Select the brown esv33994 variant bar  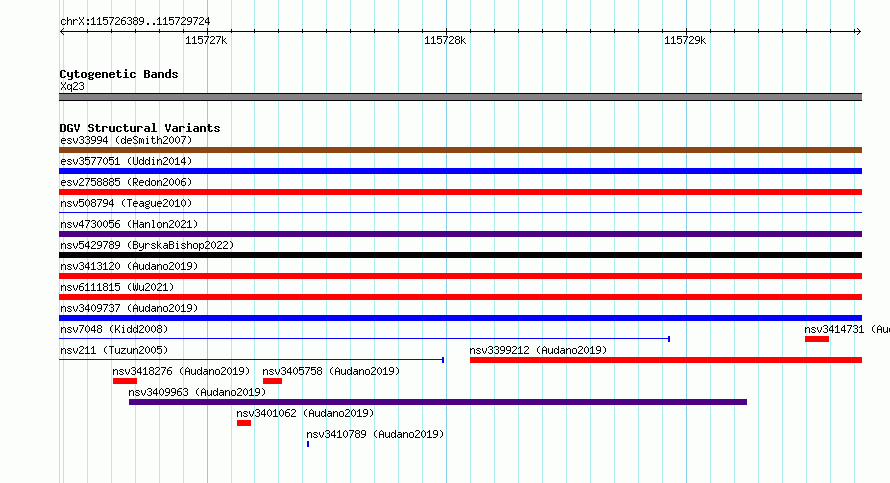click(460, 150)
